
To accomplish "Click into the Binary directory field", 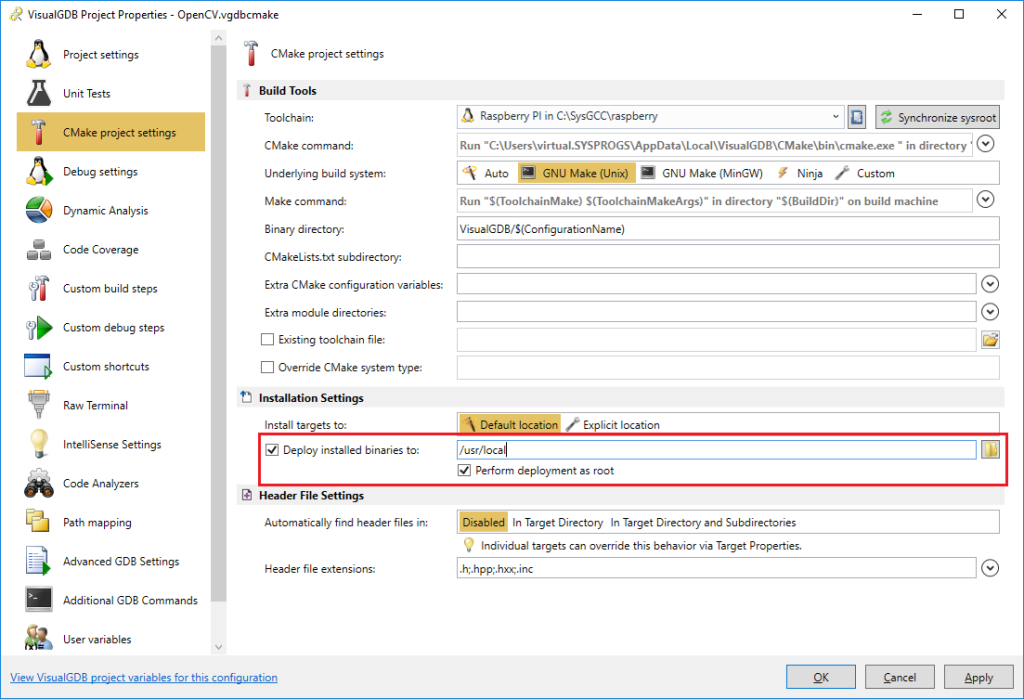I will pyautogui.click(x=728, y=229).
